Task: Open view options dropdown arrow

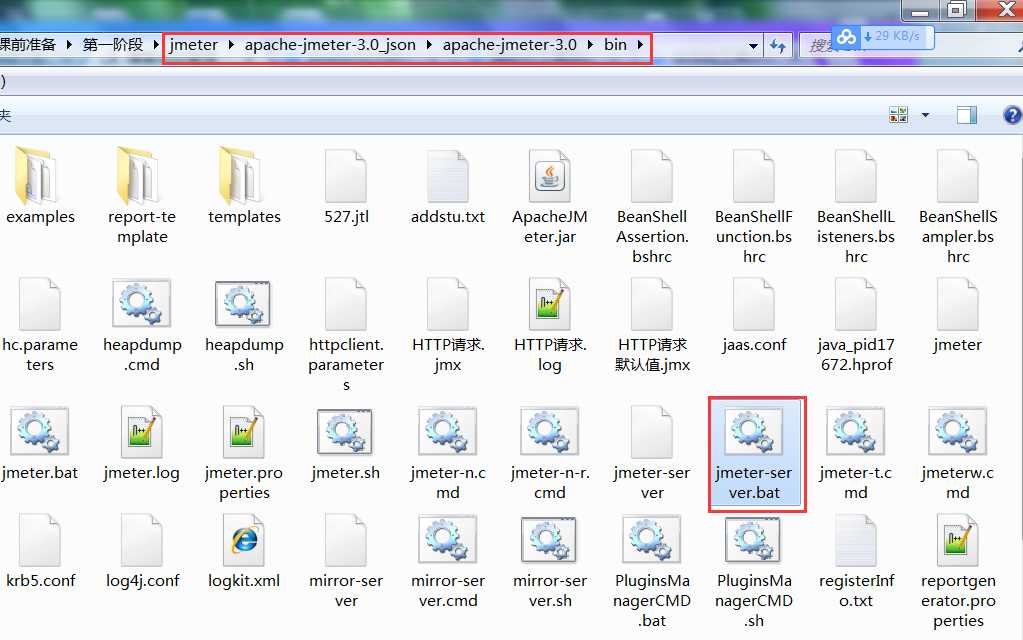Action: (925, 115)
